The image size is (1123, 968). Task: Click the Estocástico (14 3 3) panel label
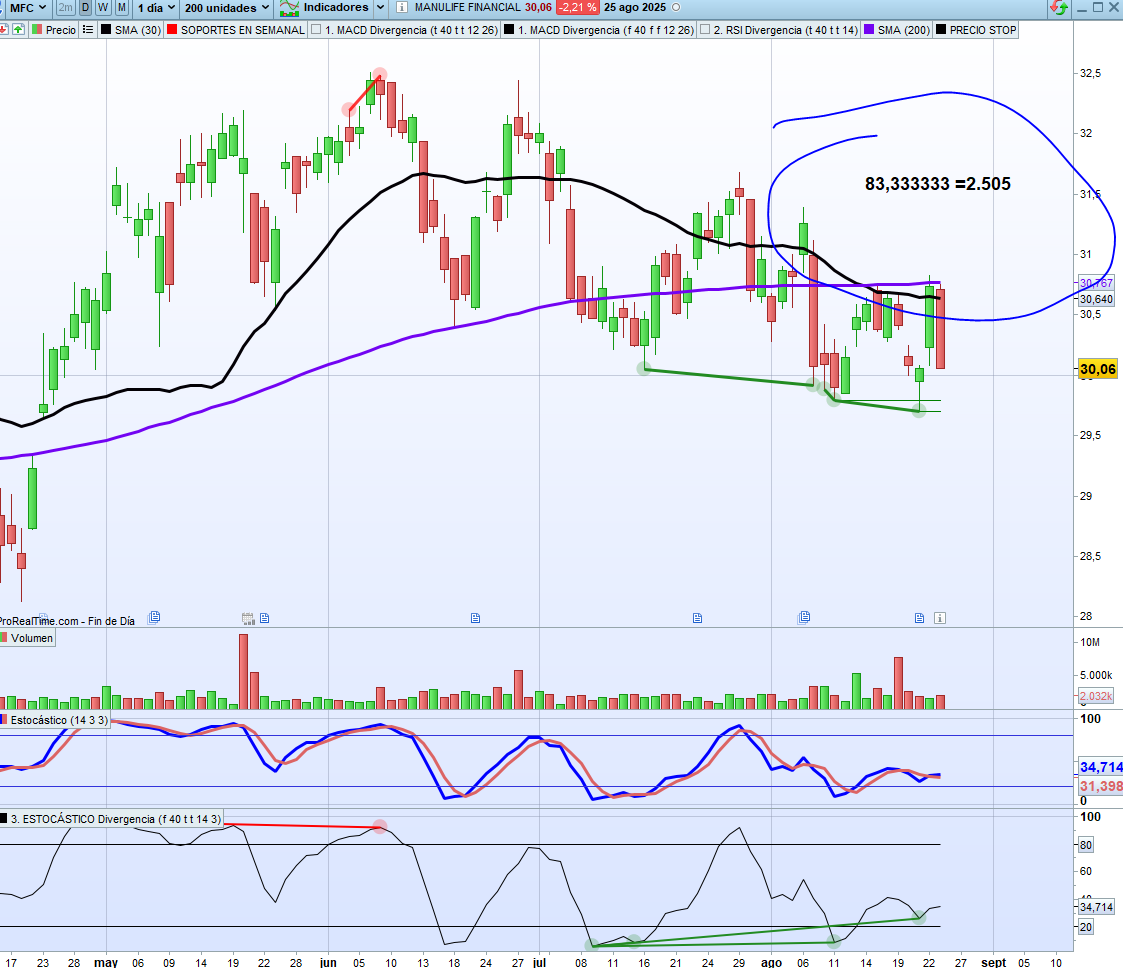[x=59, y=720]
